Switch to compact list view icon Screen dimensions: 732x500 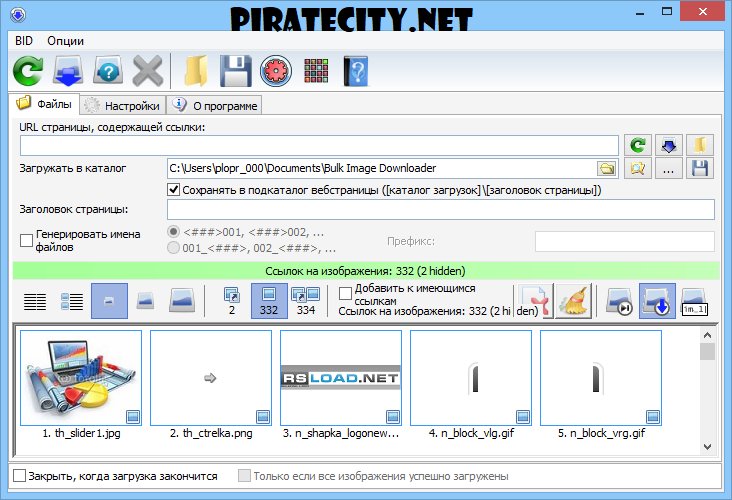tap(35, 302)
